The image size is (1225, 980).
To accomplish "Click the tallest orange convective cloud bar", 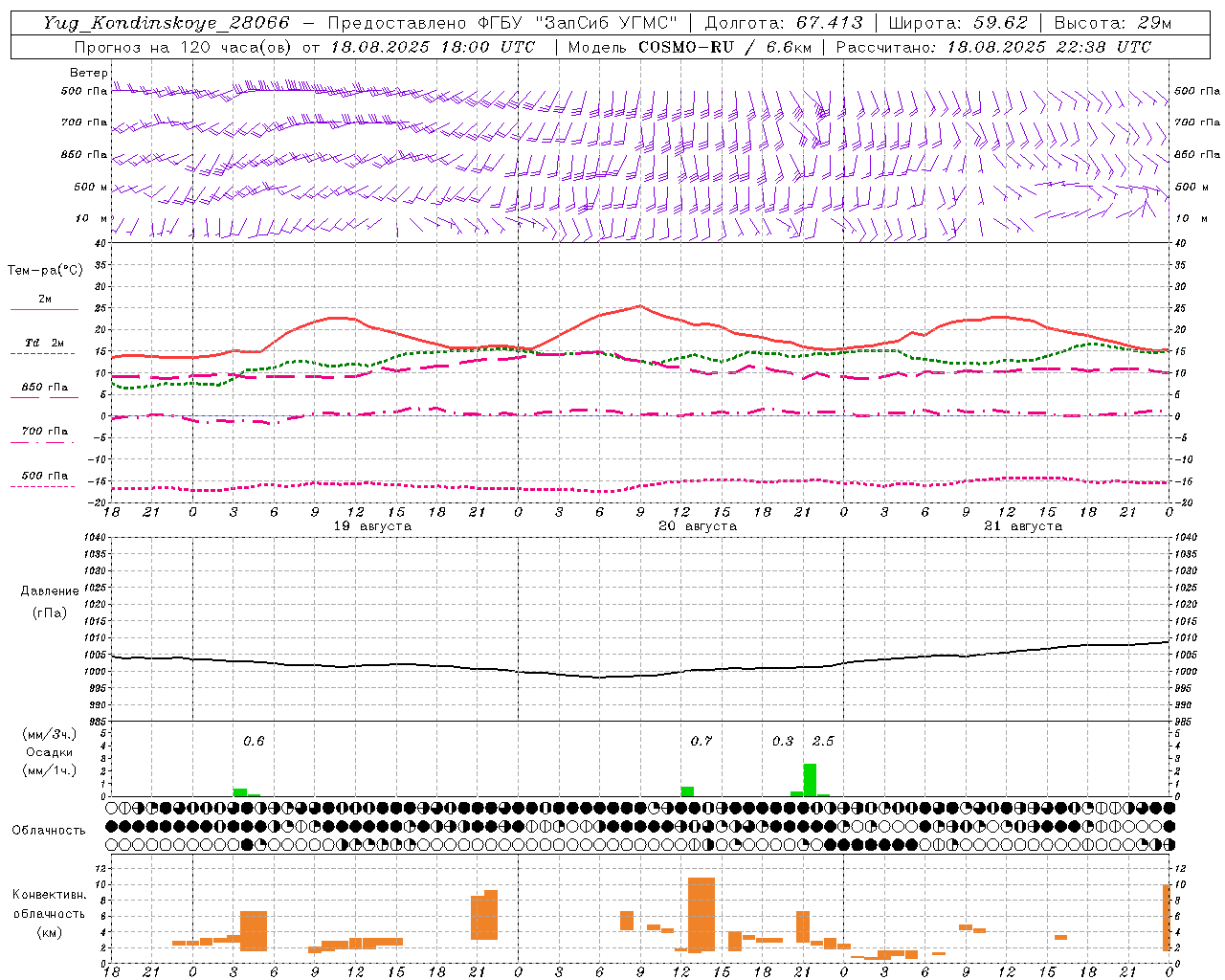I will coord(702,914).
